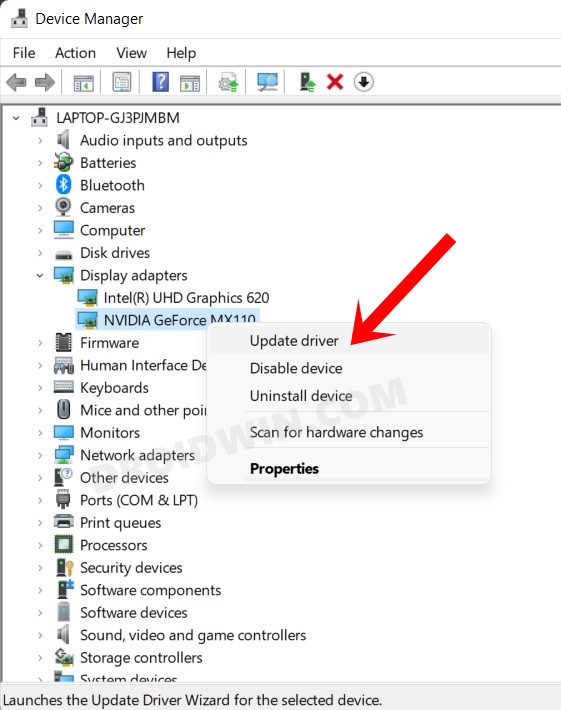Image resolution: width=561 pixels, height=710 pixels.
Task: Expand the Network adapters chevron
Action: click(x=40, y=455)
